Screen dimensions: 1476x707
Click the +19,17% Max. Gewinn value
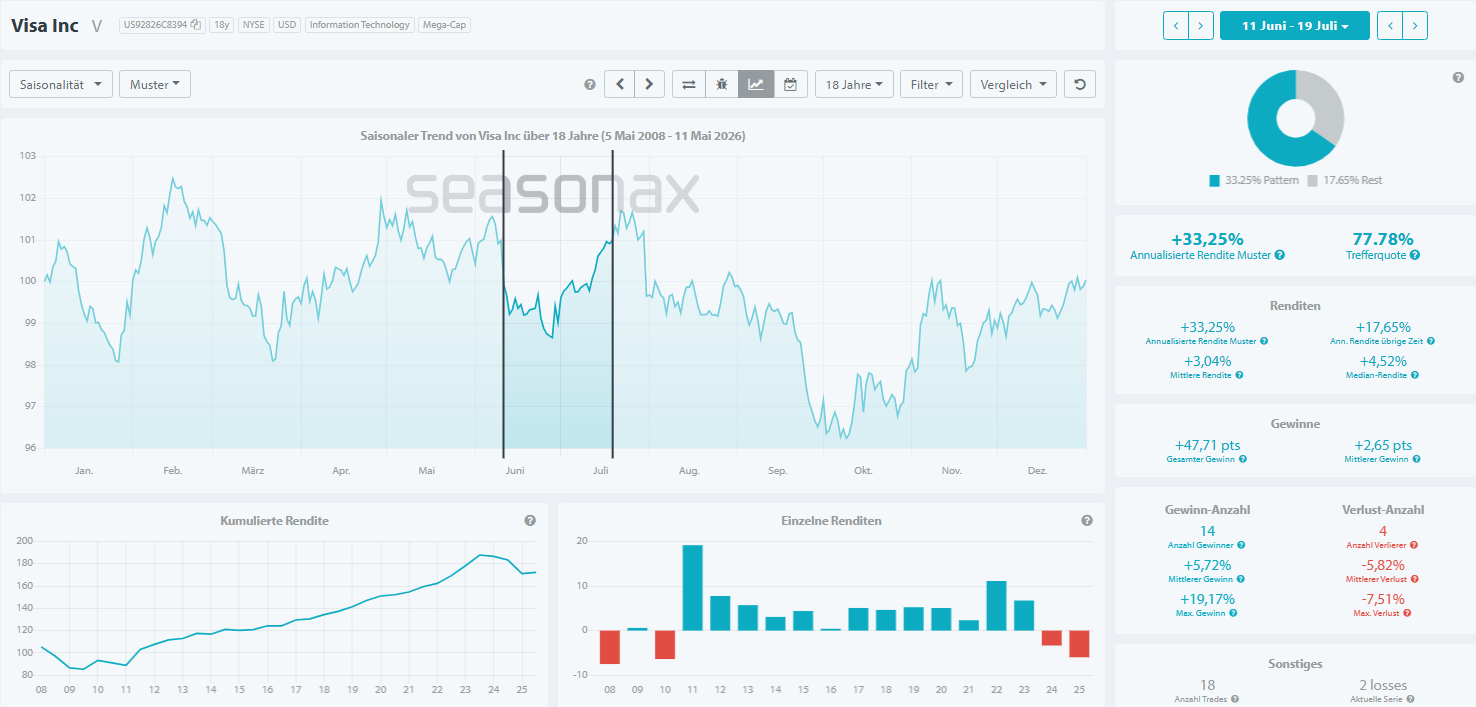point(1207,599)
